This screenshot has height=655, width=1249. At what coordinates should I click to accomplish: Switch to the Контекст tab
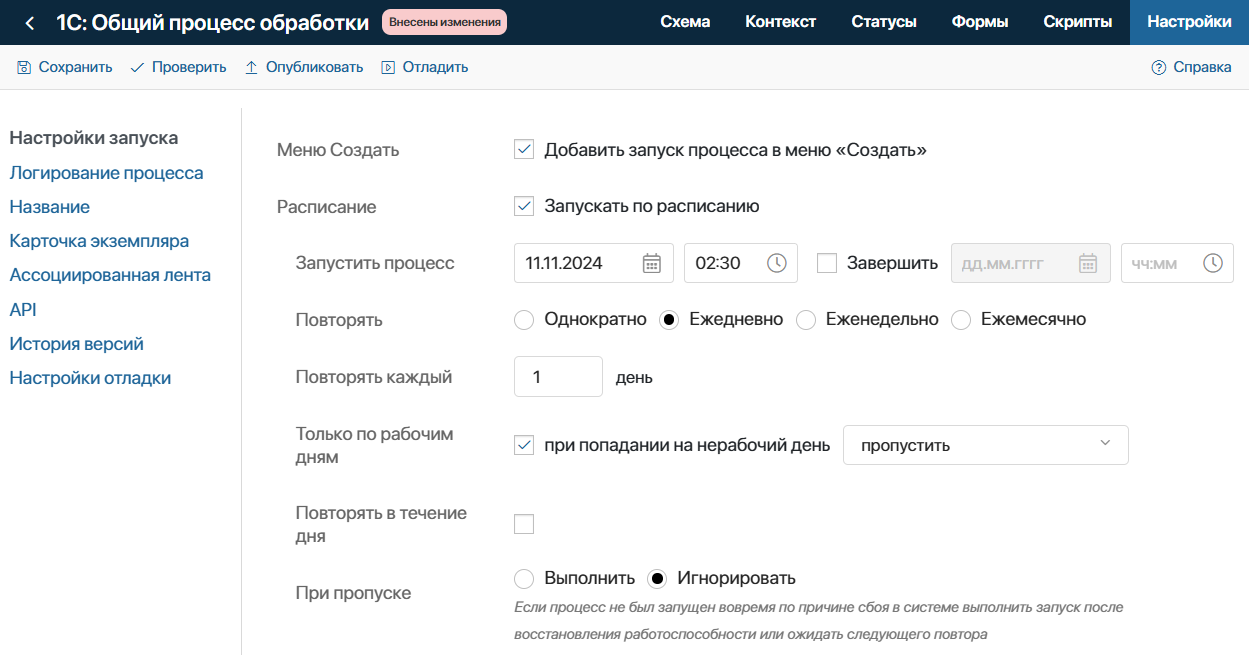click(x=781, y=22)
